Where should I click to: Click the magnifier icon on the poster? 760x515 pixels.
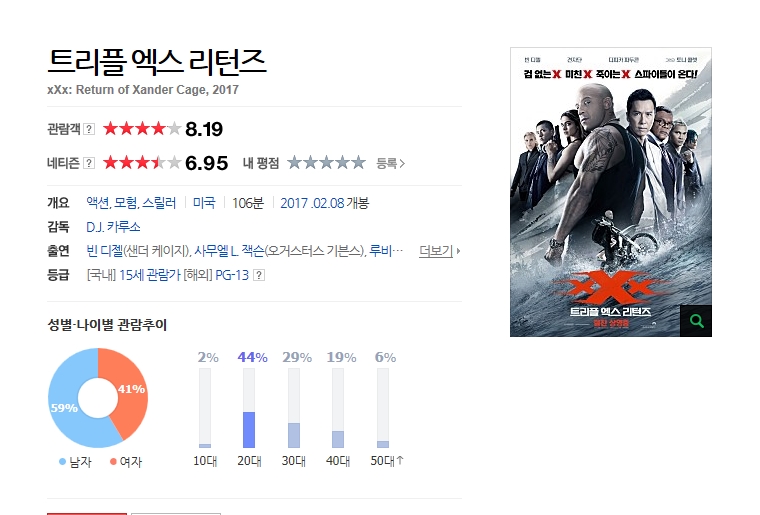point(696,321)
